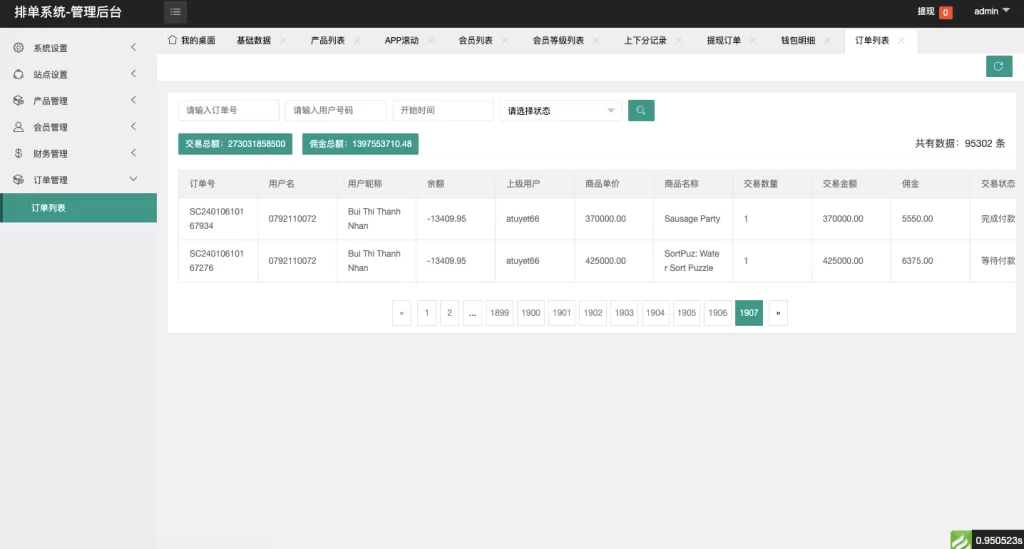Click the 会员管理 user icon
1024x549 pixels.
click(x=18, y=127)
